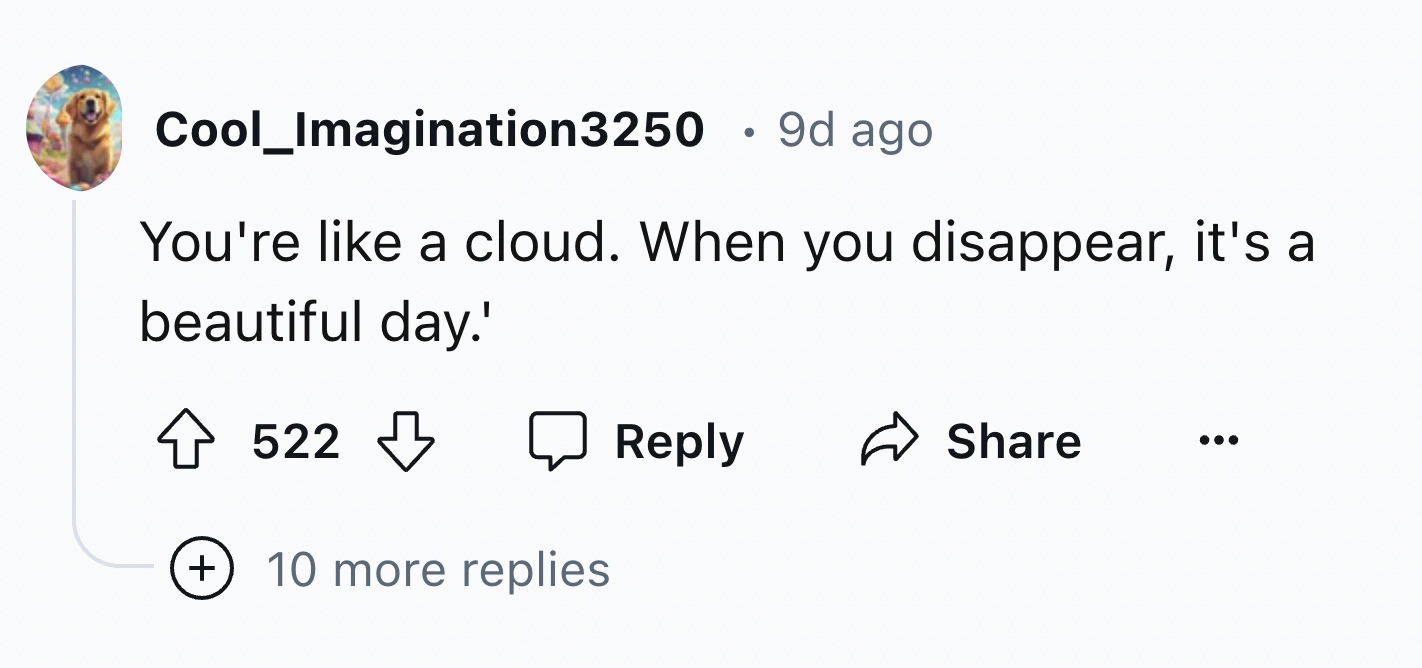
Task: Click the "beautiful day." comment line
Action: 313,323
